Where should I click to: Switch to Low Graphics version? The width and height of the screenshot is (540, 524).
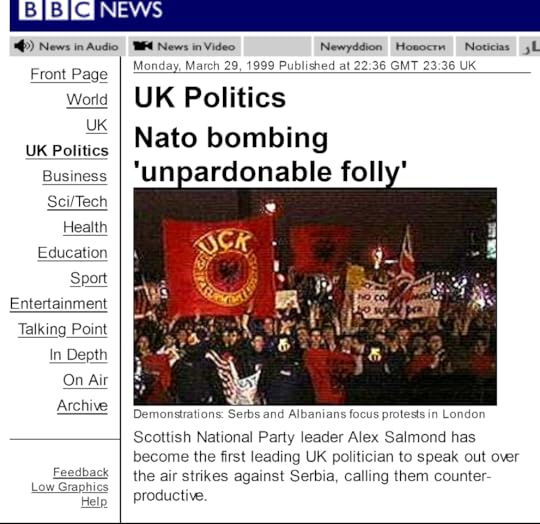[x=70, y=487]
